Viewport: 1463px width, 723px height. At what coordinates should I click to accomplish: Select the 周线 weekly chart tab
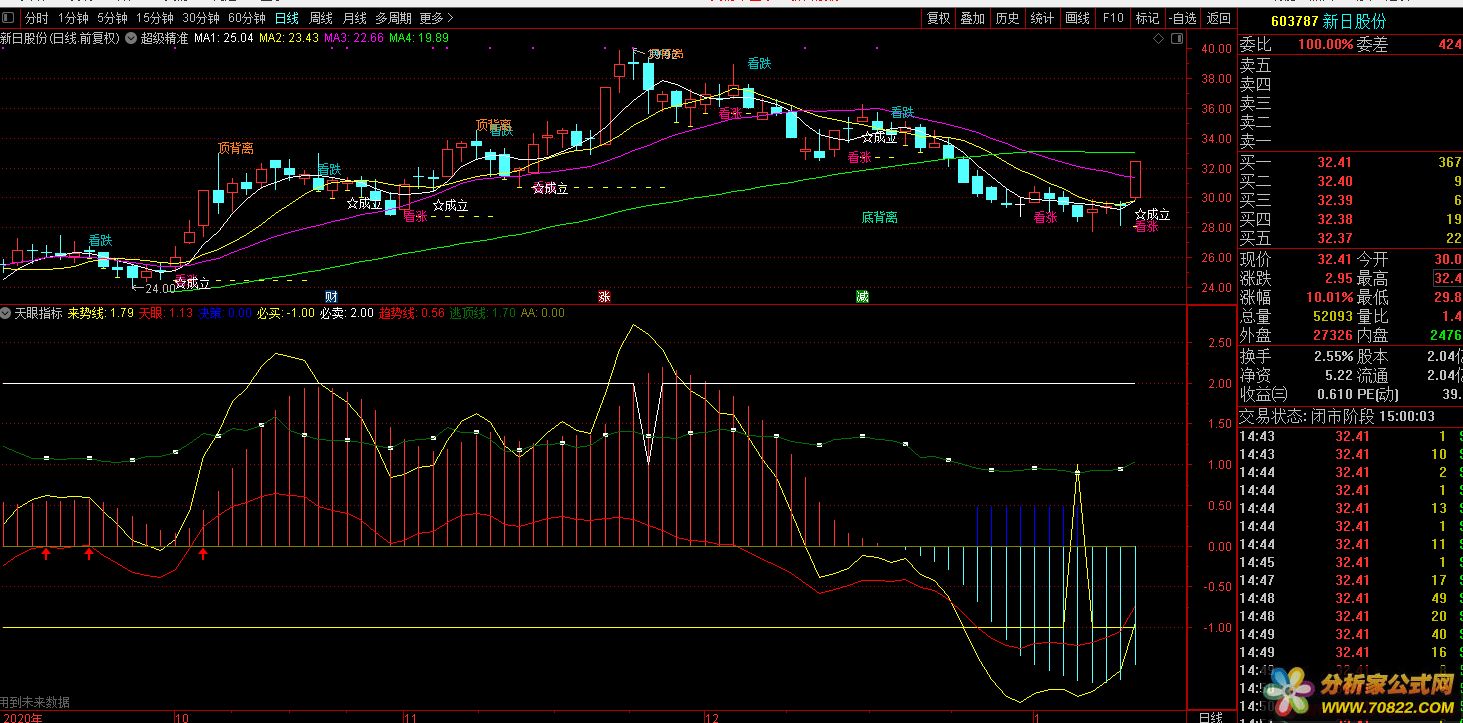pyautogui.click(x=320, y=17)
